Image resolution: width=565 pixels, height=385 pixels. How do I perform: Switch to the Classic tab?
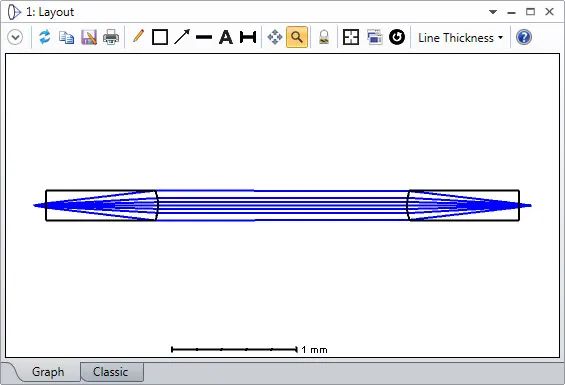click(111, 372)
